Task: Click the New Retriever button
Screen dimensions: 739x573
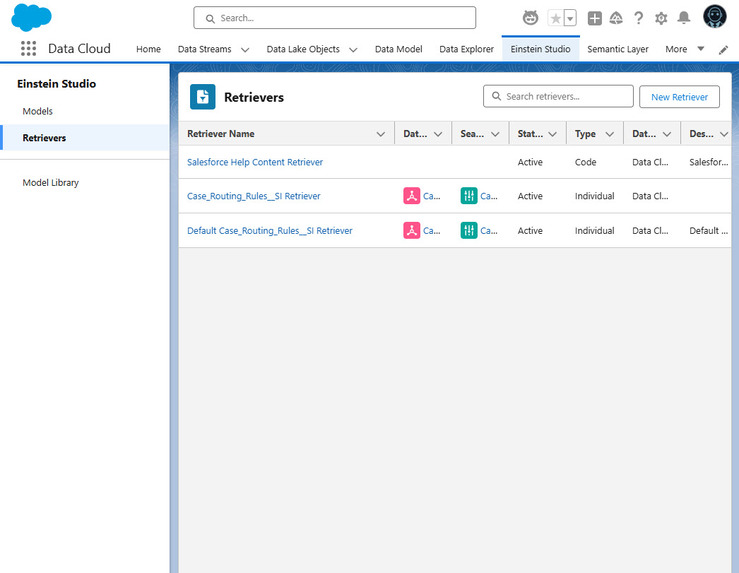Action: 679,97
